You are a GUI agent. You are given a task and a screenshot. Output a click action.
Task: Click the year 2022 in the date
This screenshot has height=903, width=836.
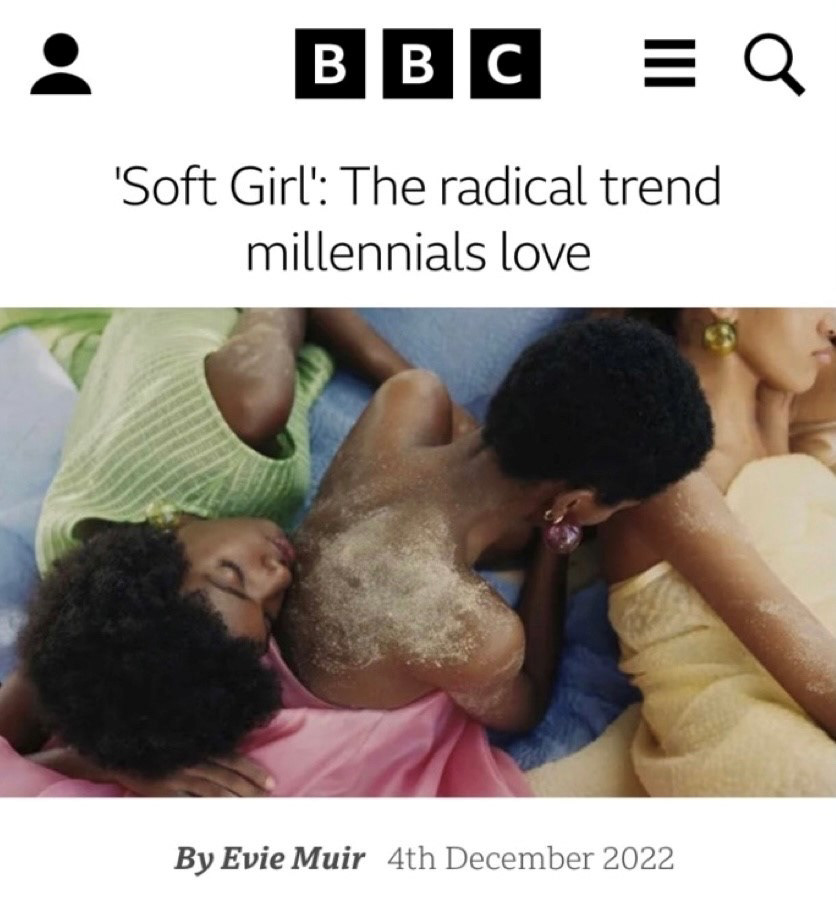pyautogui.click(x=638, y=858)
